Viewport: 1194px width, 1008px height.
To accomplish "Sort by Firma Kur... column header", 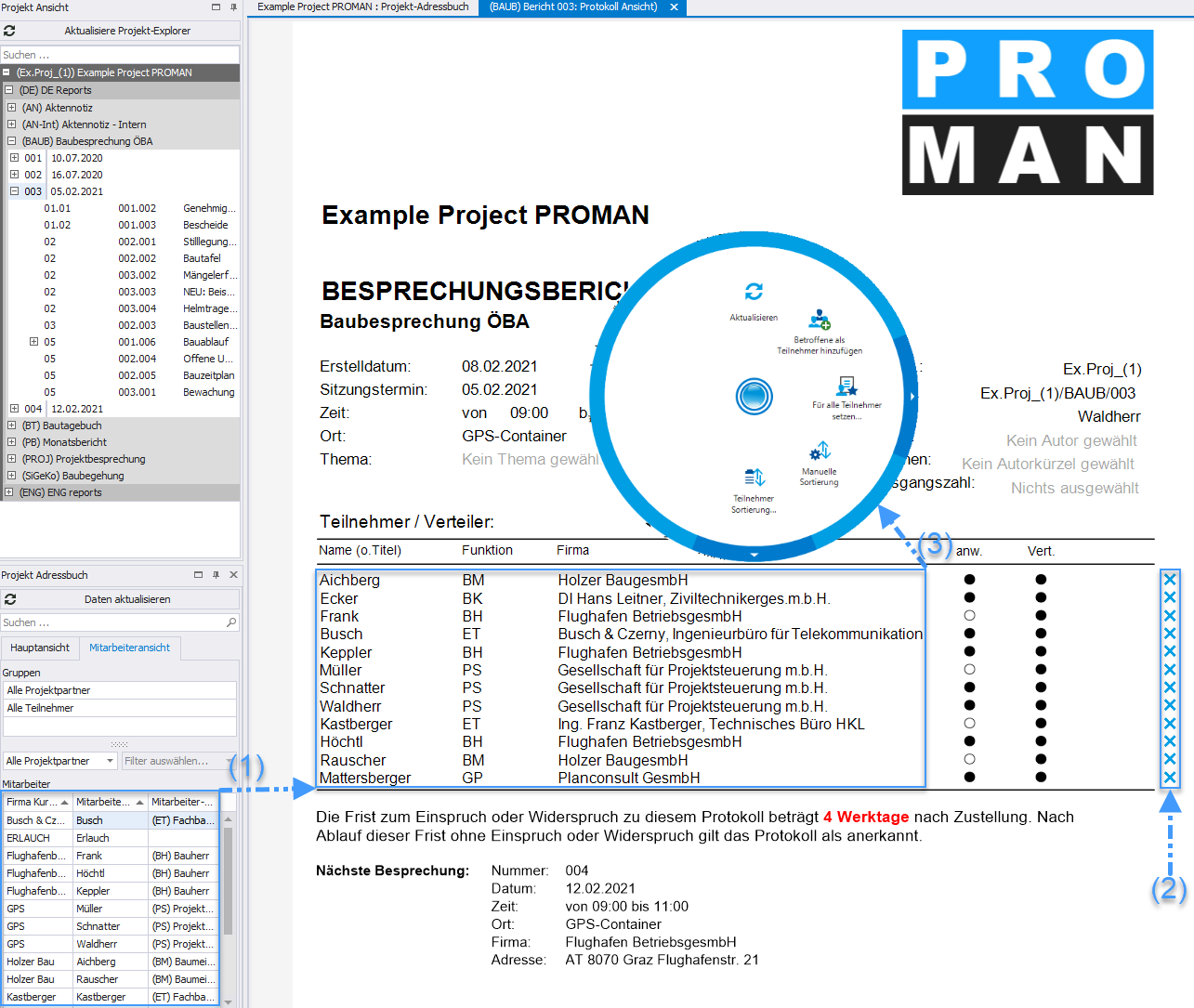I will pyautogui.click(x=37, y=802).
